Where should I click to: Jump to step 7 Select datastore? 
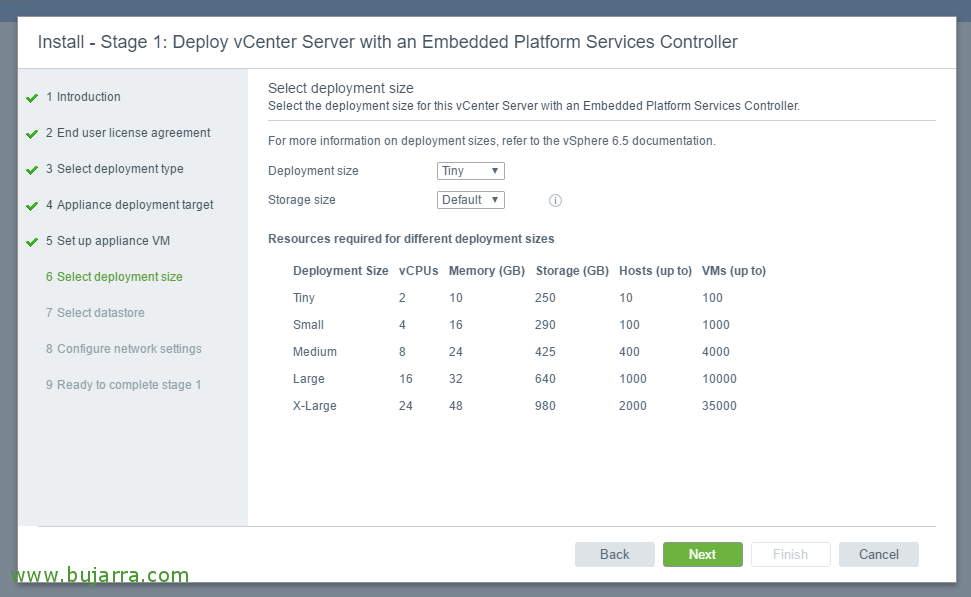[x=95, y=313]
